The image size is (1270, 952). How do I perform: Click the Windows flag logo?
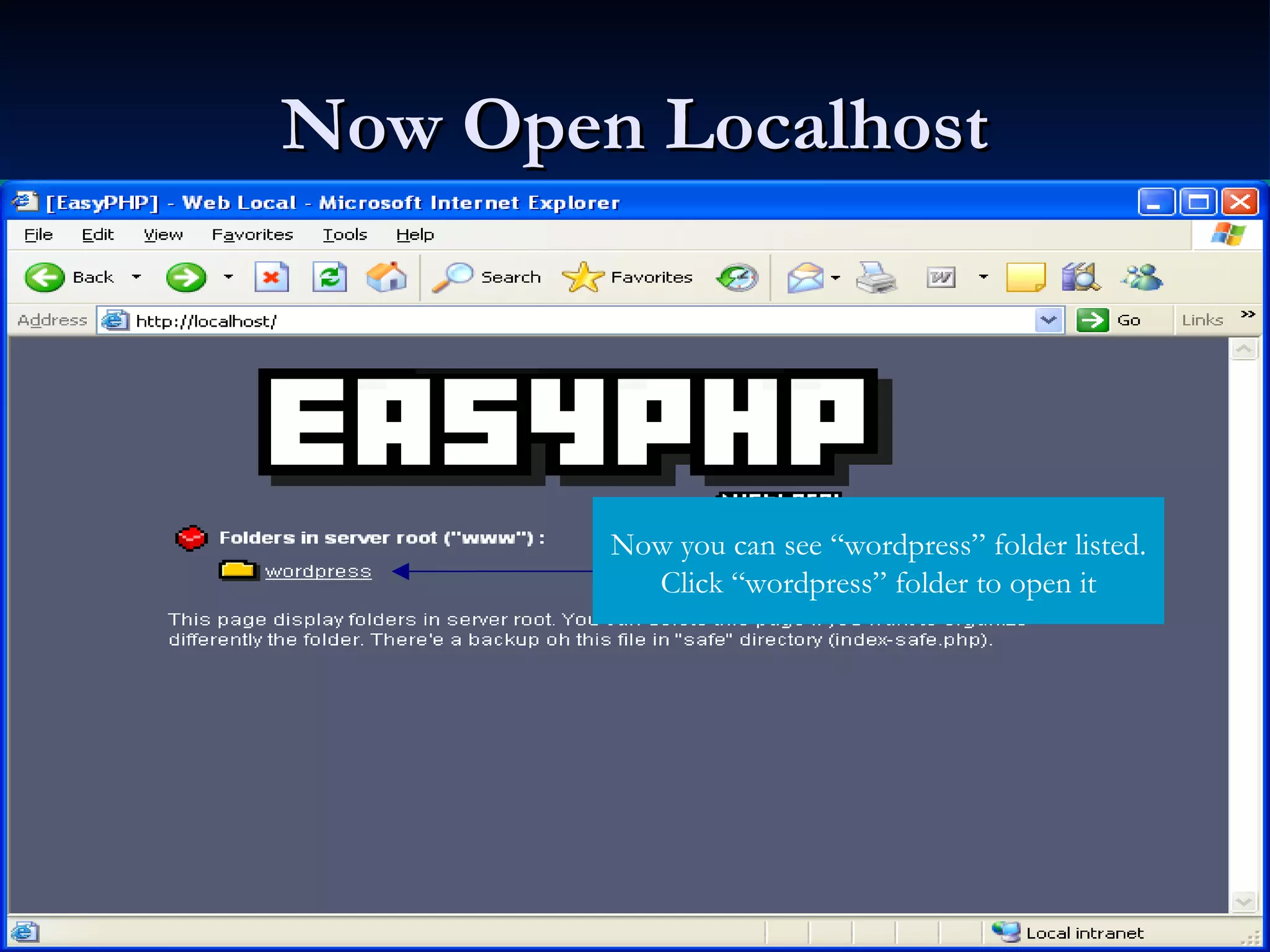(x=1228, y=234)
